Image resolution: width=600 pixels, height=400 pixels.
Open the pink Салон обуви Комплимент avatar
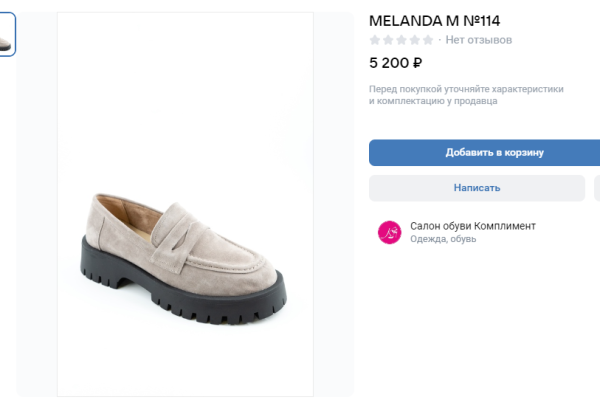pos(389,232)
